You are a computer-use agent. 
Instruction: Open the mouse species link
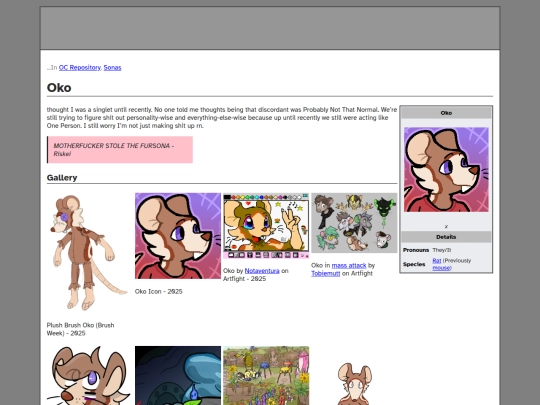pos(441,268)
